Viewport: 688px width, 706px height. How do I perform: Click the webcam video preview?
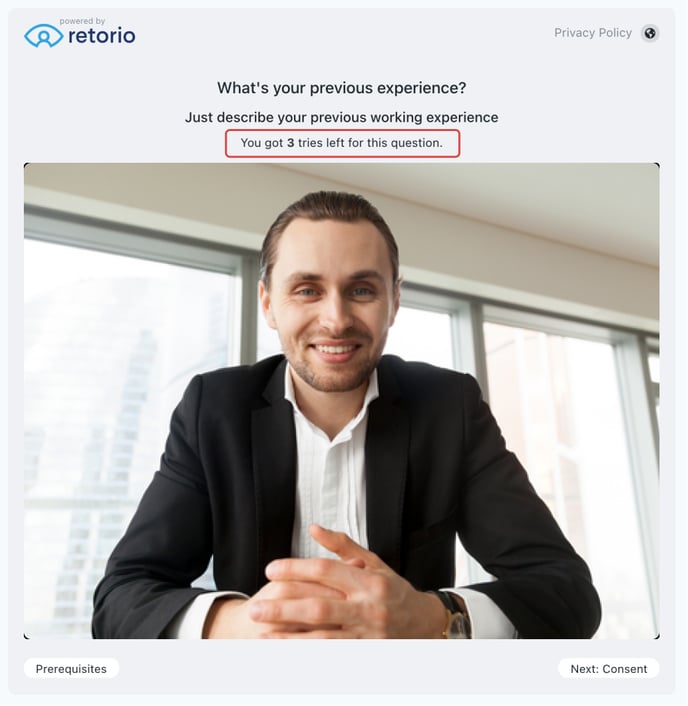pyautogui.click(x=342, y=401)
